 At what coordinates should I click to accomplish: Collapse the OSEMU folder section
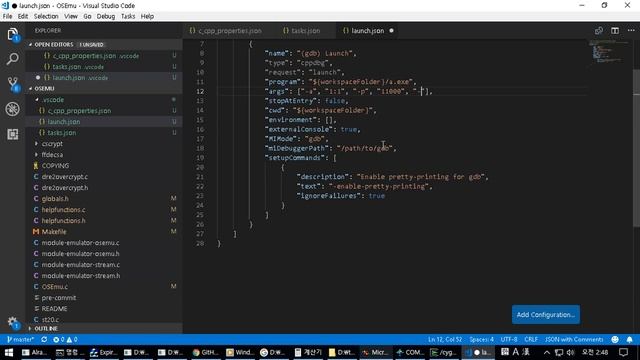point(104,89)
